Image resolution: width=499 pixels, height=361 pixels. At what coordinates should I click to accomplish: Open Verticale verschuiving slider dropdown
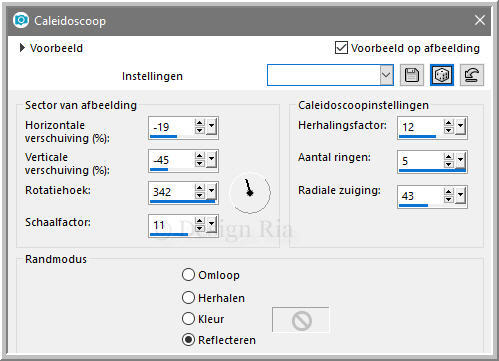point(212,160)
